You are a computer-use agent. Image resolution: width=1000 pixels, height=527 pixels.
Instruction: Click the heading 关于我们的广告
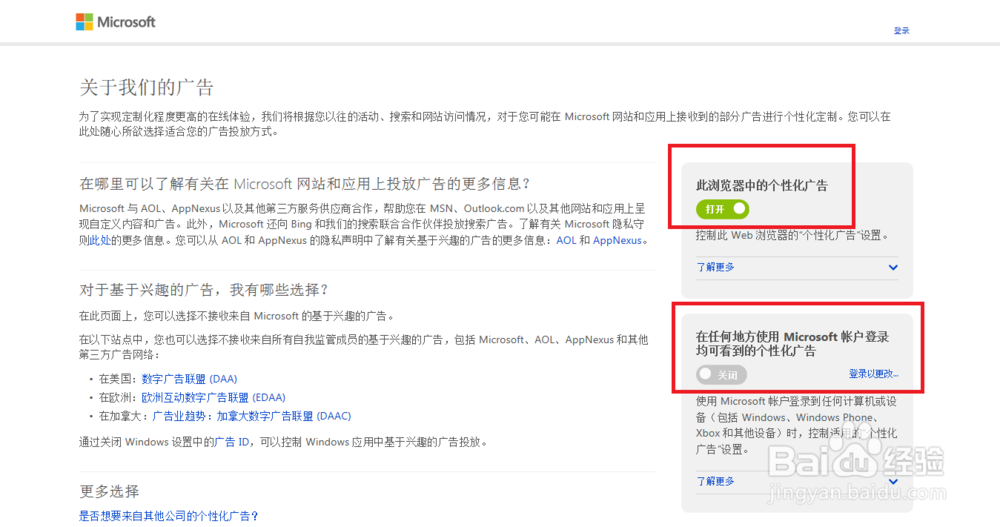[147, 87]
